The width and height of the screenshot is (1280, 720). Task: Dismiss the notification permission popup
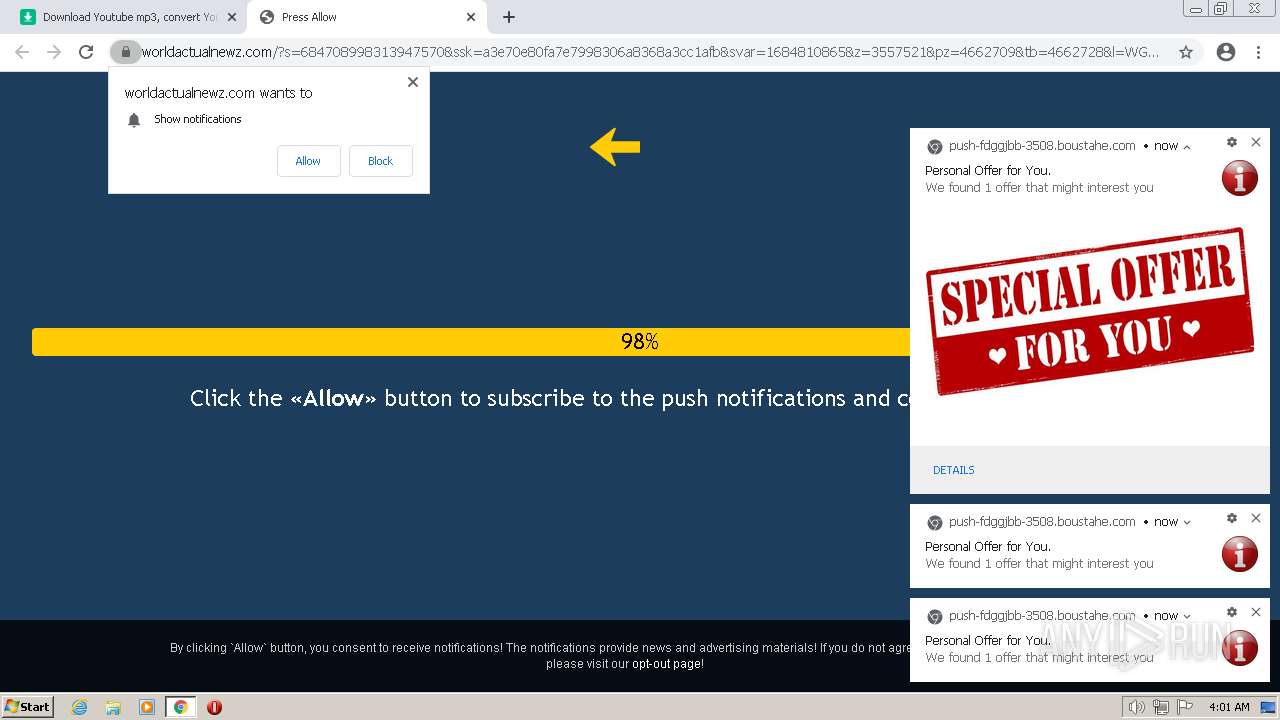[x=412, y=82]
